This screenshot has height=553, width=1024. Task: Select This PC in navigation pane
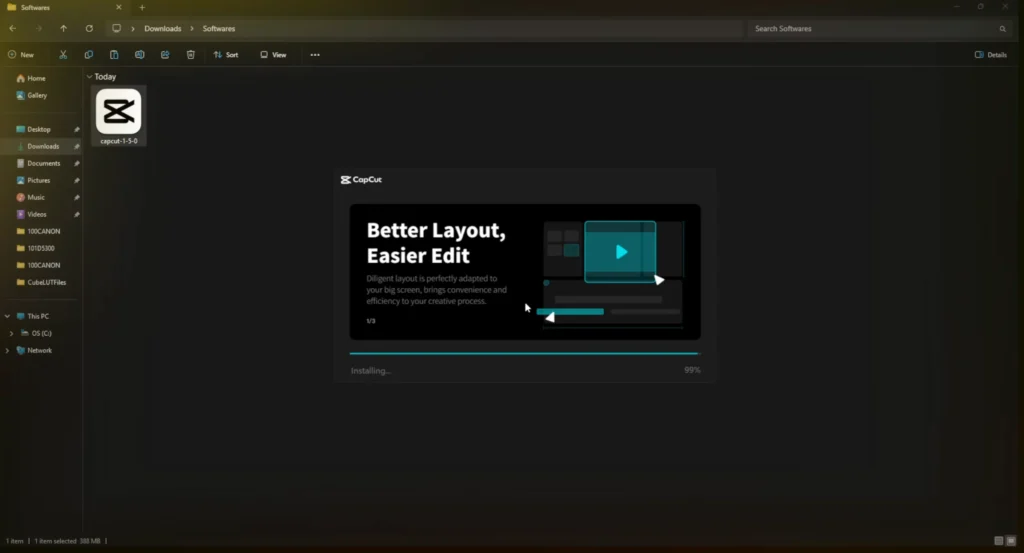click(x=37, y=316)
